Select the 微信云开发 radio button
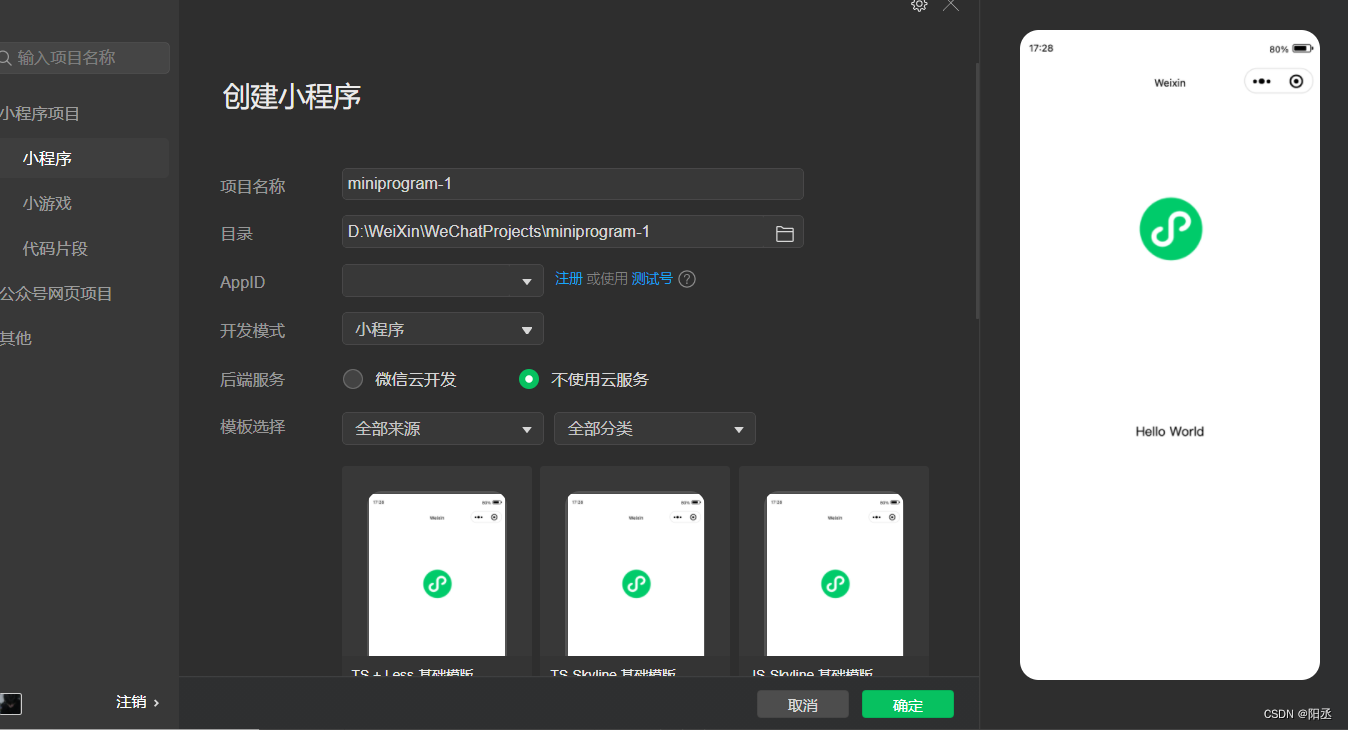Viewport: 1348px width, 730px height. point(353,379)
